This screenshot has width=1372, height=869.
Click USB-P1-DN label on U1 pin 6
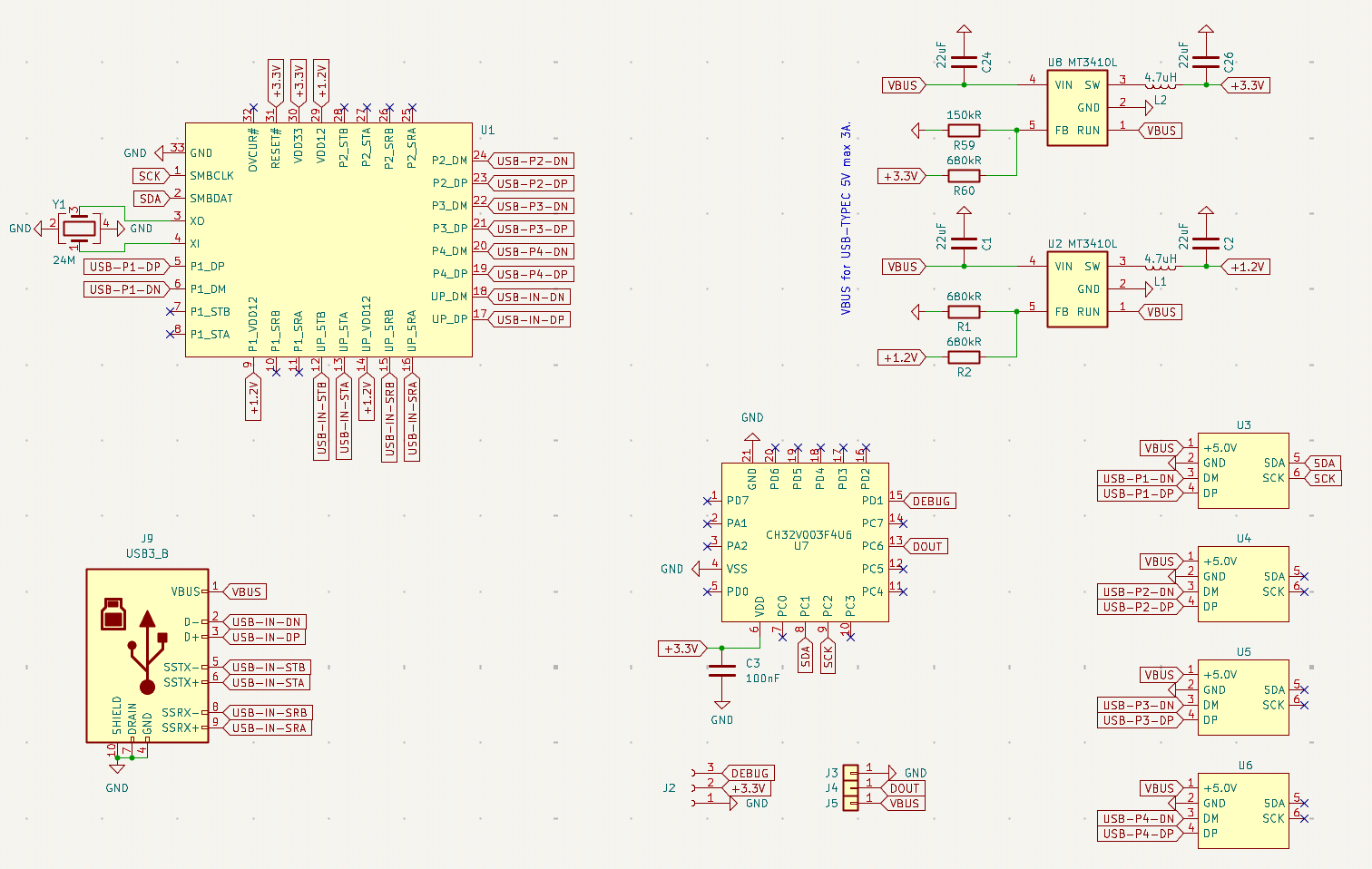pos(126,289)
